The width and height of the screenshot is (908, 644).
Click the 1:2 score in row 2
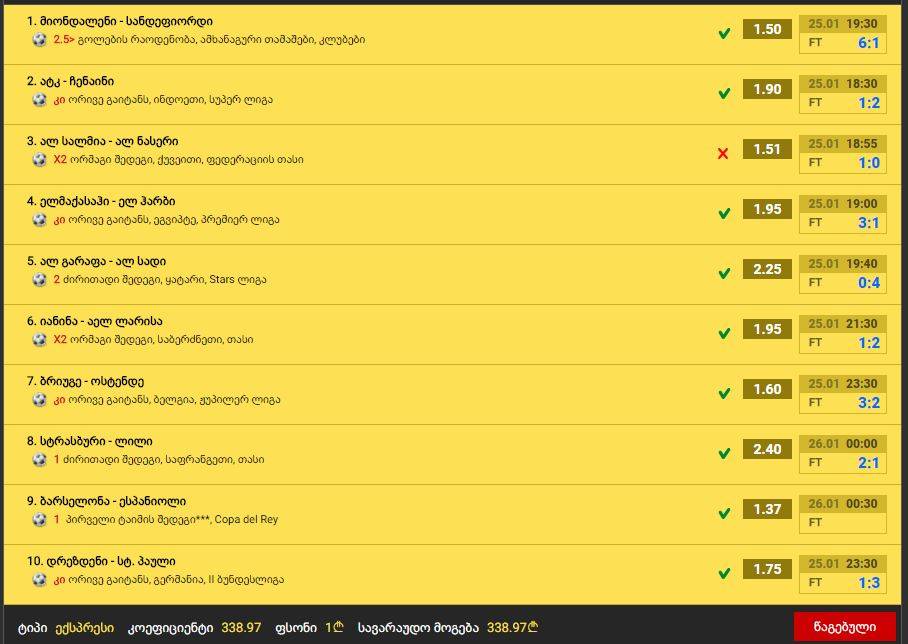coord(869,103)
